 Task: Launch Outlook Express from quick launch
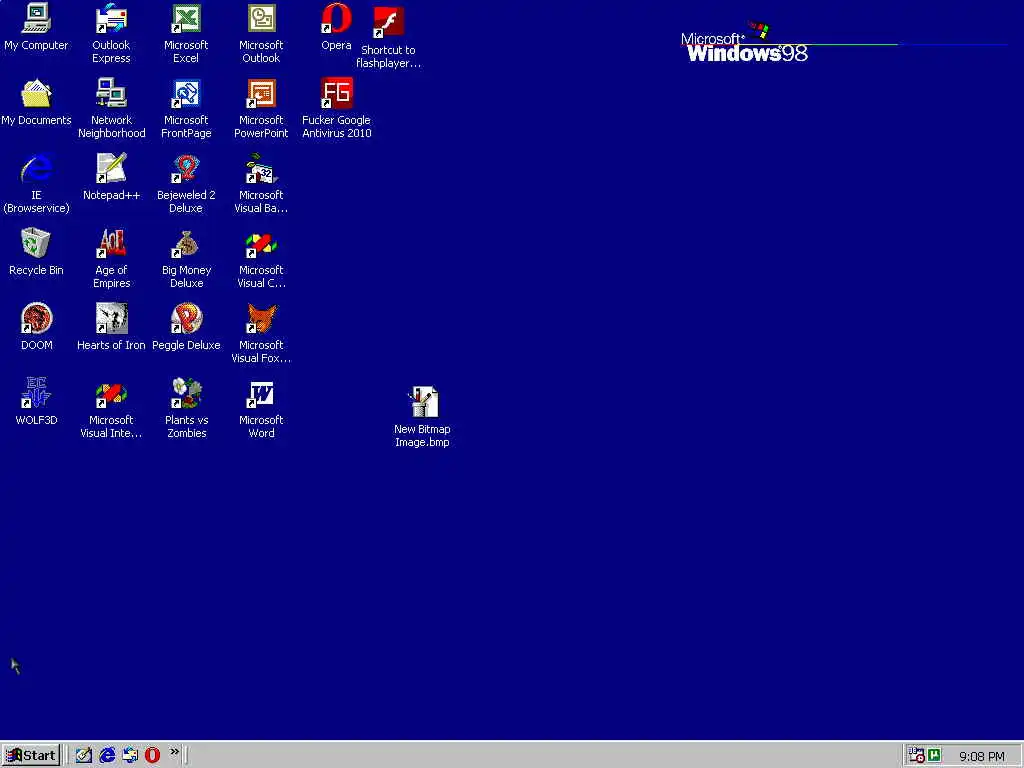pos(129,756)
